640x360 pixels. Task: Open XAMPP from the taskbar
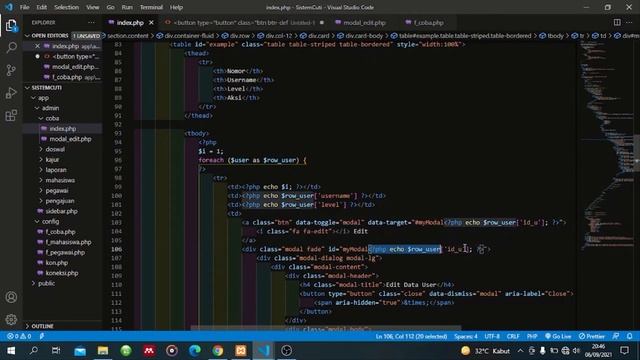[241, 351]
